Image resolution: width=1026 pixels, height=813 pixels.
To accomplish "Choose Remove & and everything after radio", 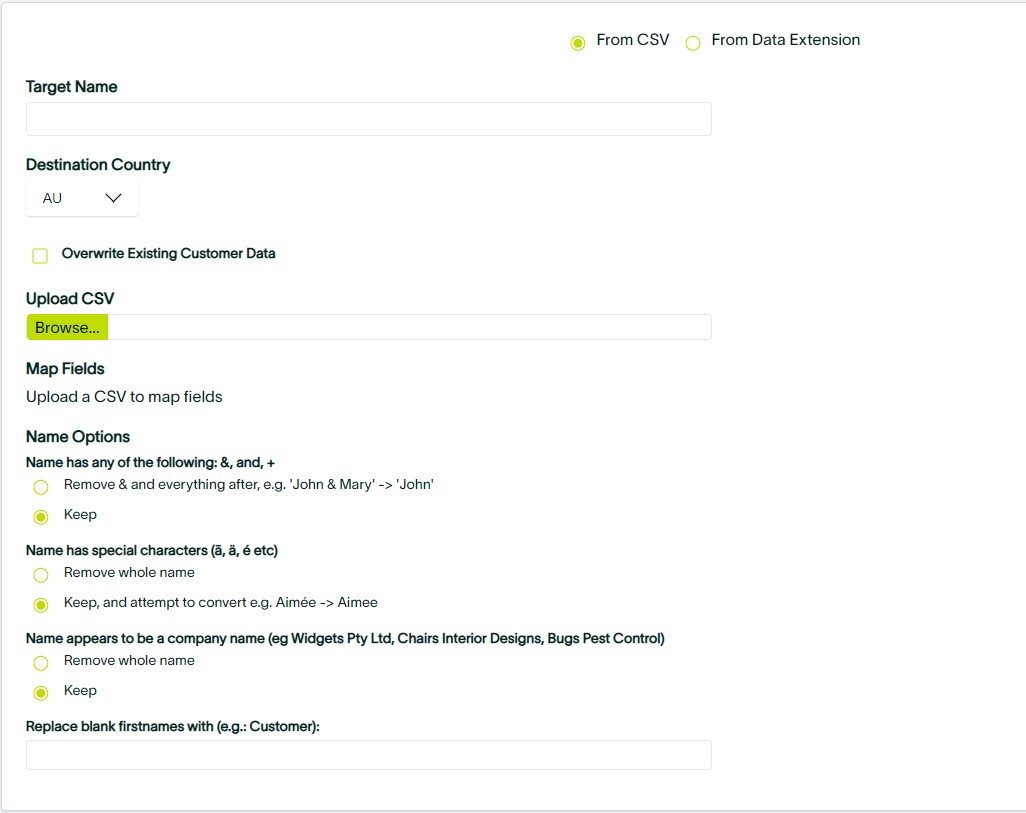I will pos(41,488).
